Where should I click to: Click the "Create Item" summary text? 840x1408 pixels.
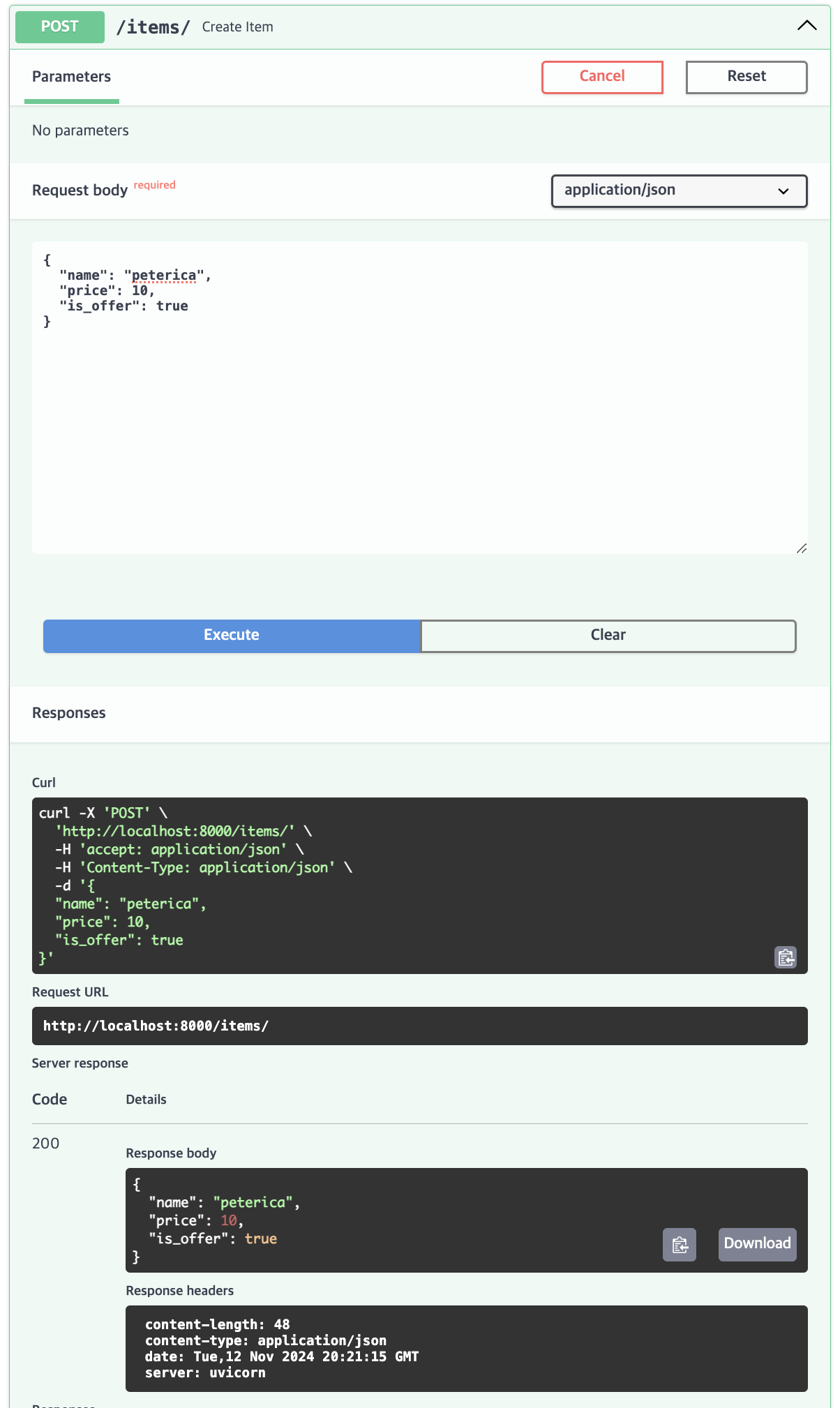pos(238,27)
